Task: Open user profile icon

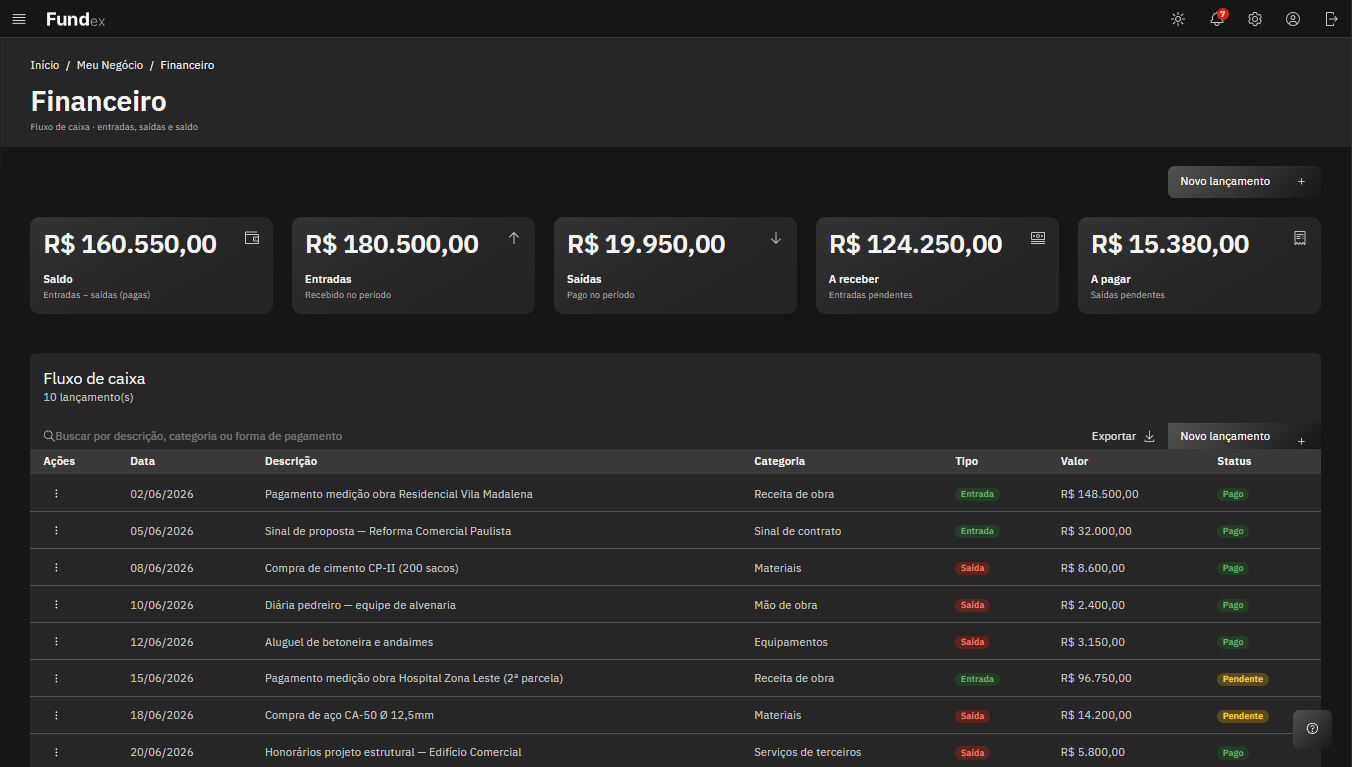Action: (x=1293, y=19)
